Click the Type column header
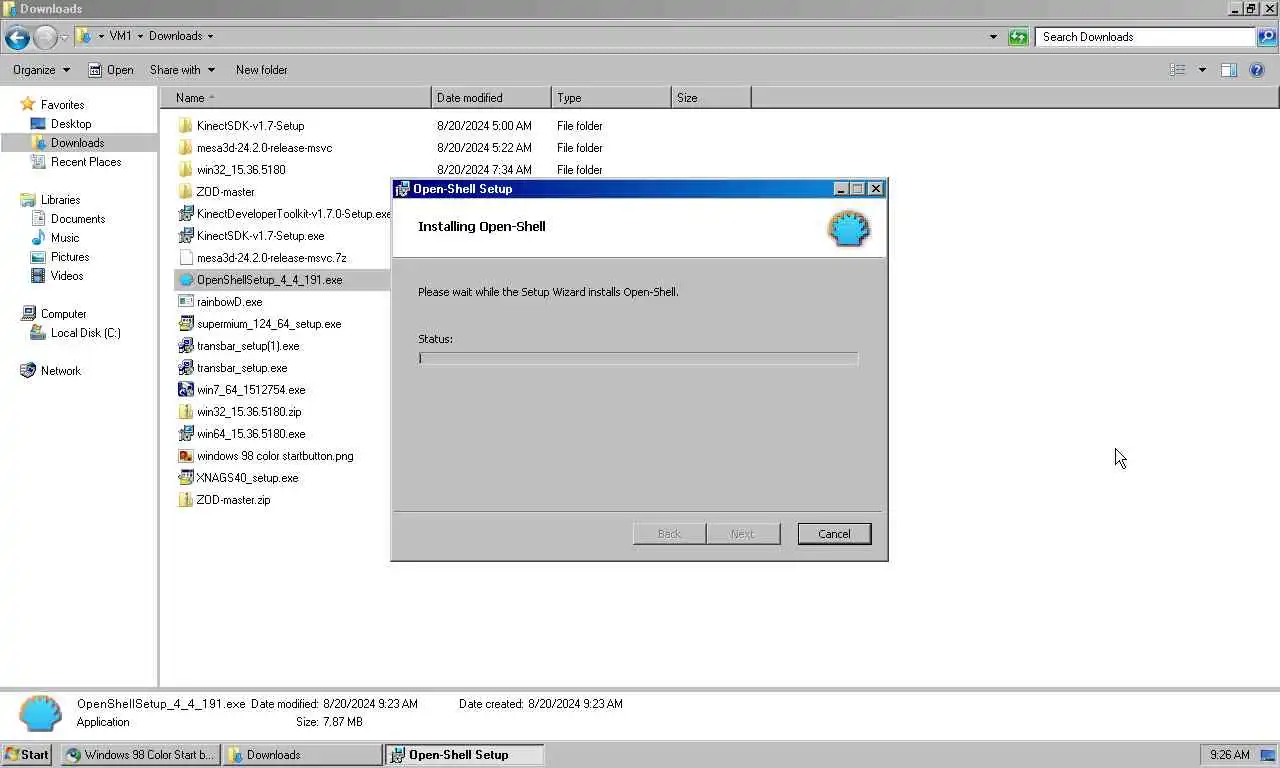 click(x=611, y=98)
